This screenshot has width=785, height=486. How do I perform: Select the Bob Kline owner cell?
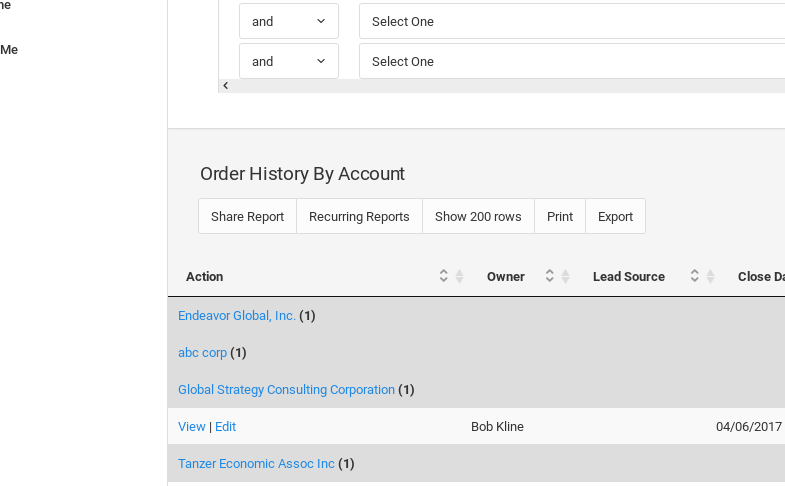click(497, 427)
